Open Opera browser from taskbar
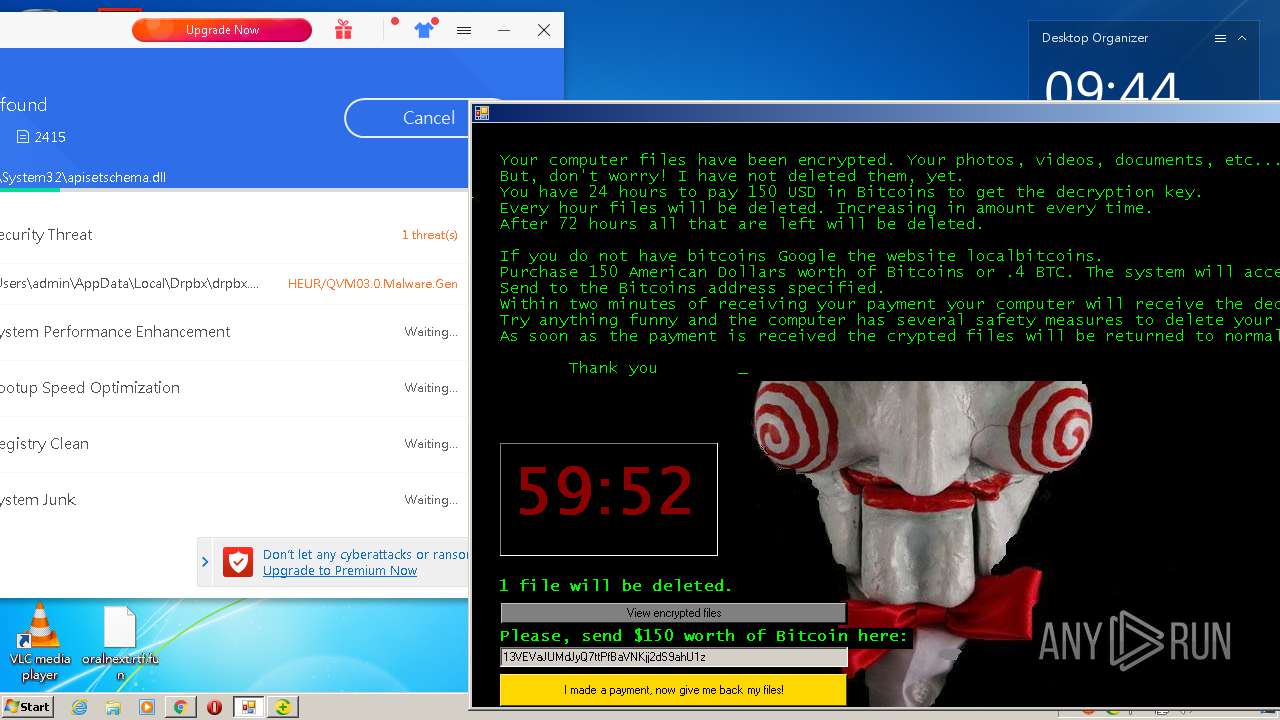The height and width of the screenshot is (720, 1280). (214, 707)
